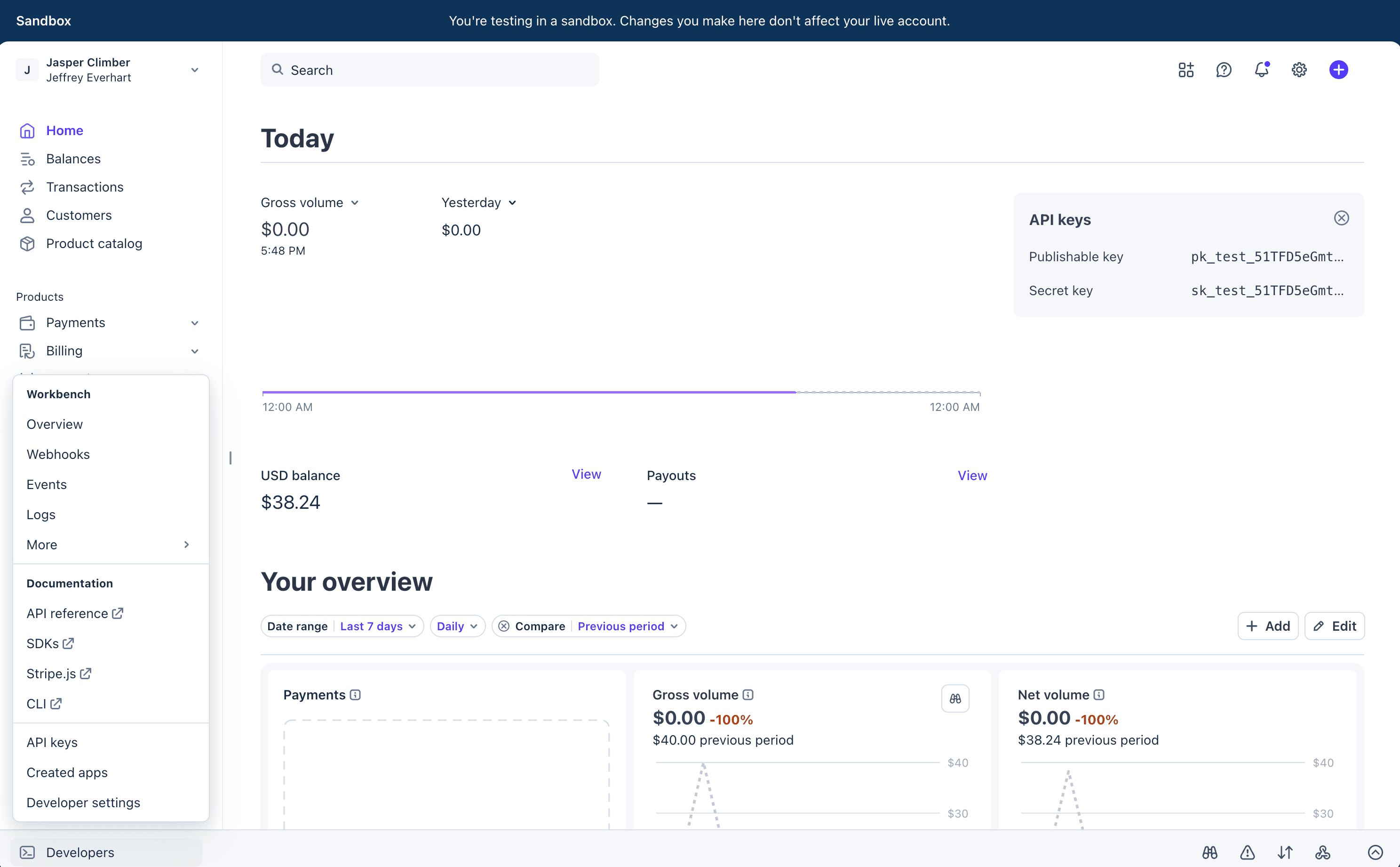Click the purple plus create button

pyautogui.click(x=1338, y=69)
